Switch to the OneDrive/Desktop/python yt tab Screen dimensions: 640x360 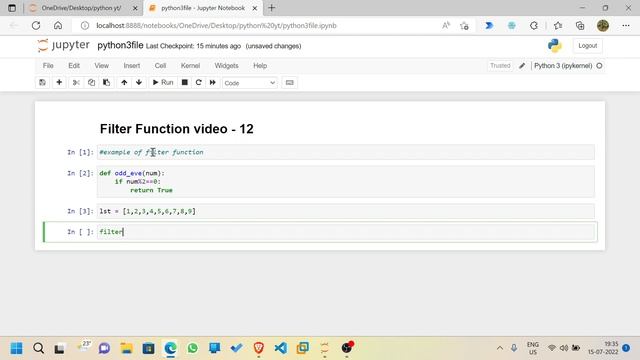coord(81,8)
